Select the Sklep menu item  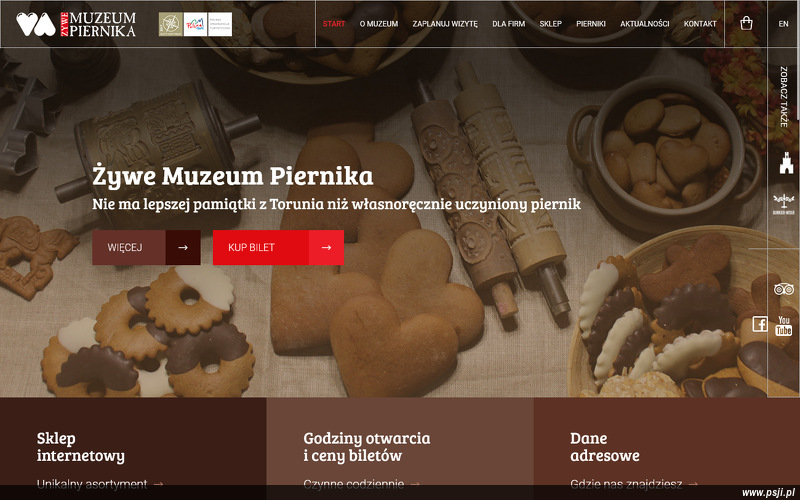551,23
